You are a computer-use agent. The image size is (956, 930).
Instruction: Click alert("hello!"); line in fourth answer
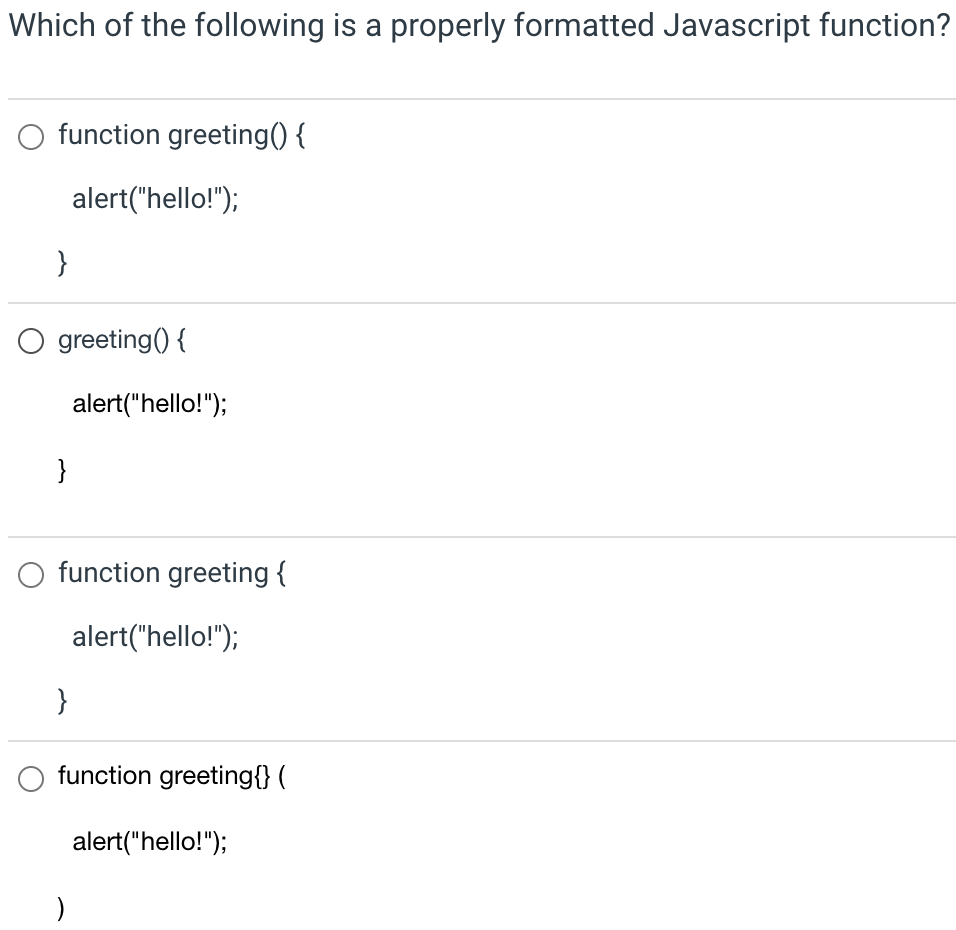click(150, 842)
